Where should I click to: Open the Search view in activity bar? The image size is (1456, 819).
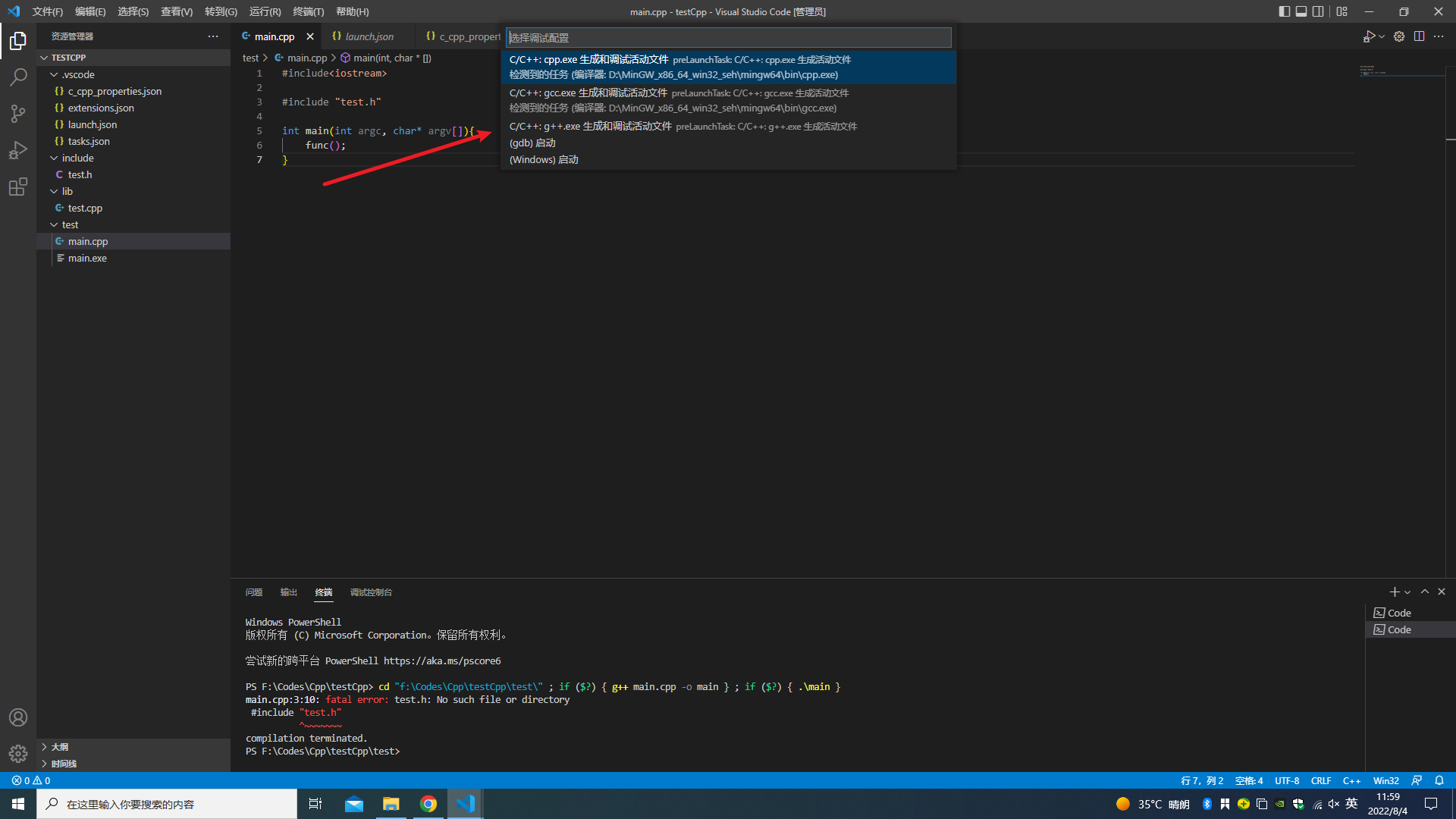point(18,77)
